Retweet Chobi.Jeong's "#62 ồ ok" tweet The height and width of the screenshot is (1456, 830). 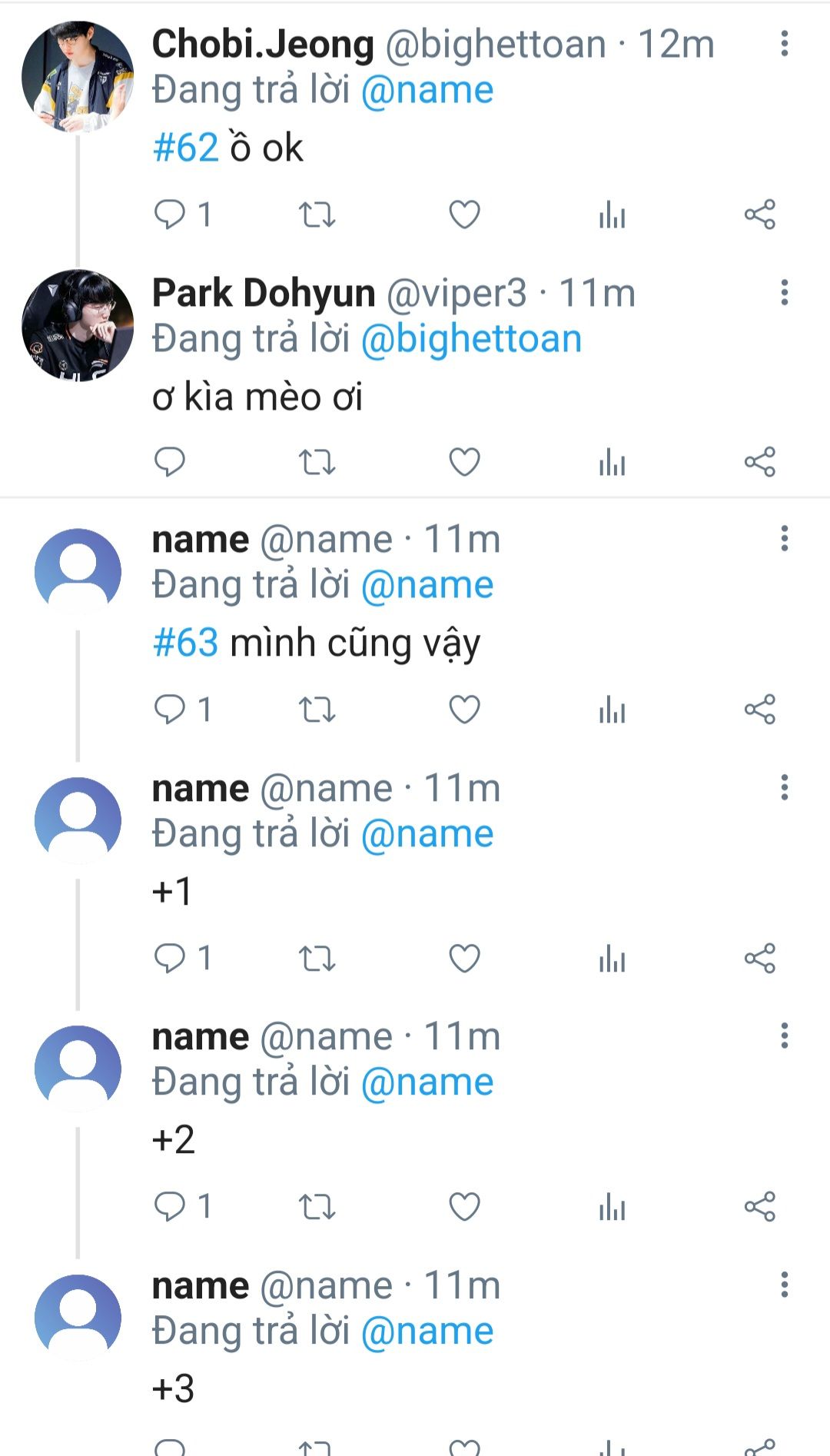pyautogui.click(x=317, y=214)
